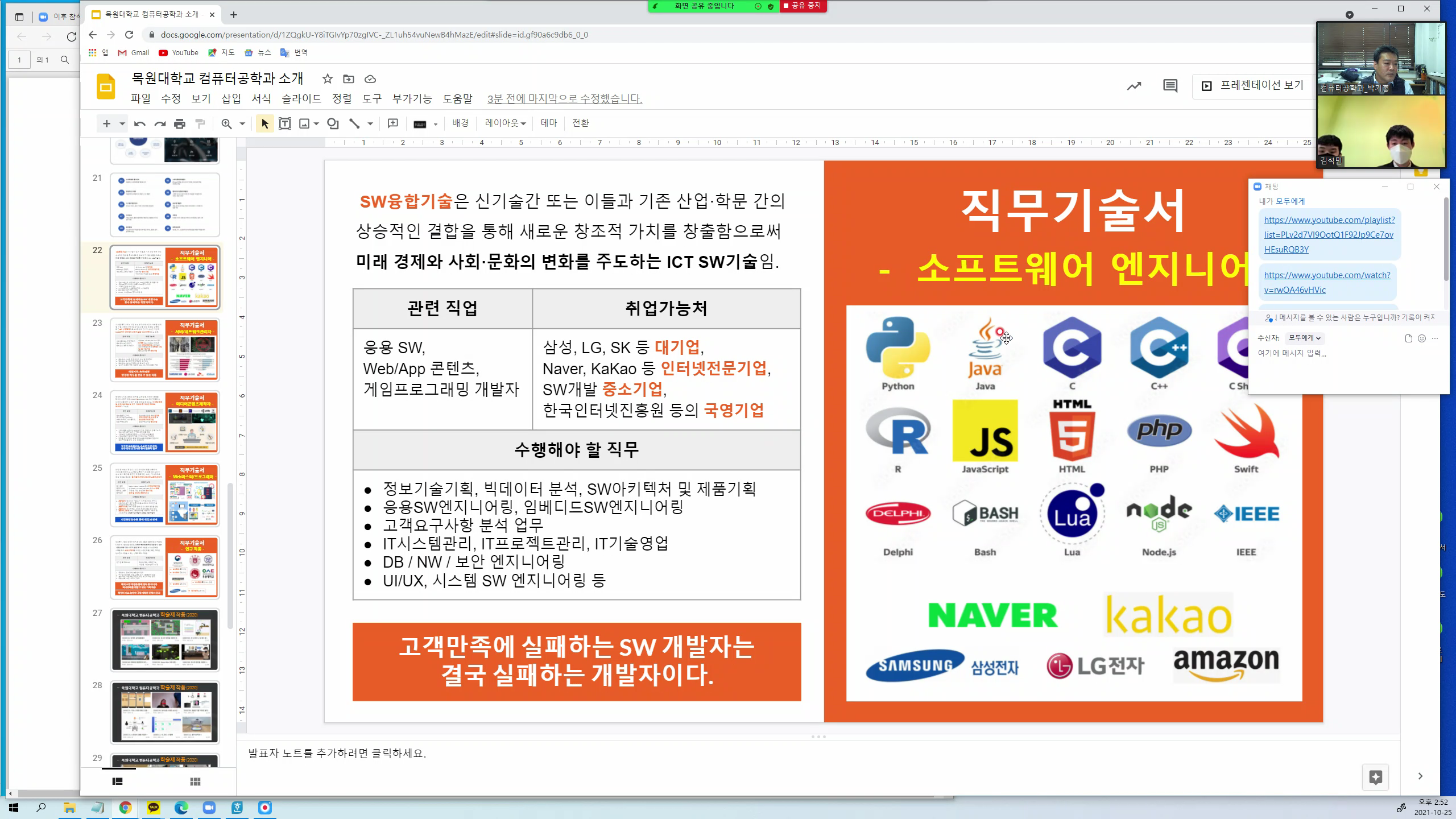Open comment history speech bubble icon

[x=1170, y=86]
